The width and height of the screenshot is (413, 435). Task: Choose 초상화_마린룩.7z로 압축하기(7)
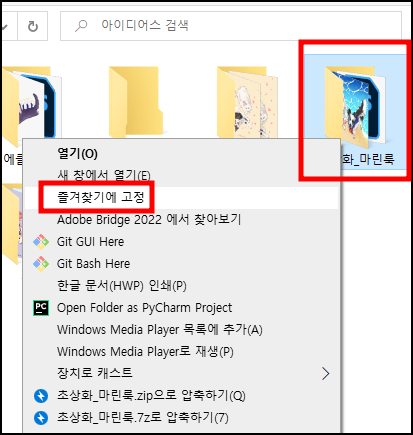tap(182, 418)
